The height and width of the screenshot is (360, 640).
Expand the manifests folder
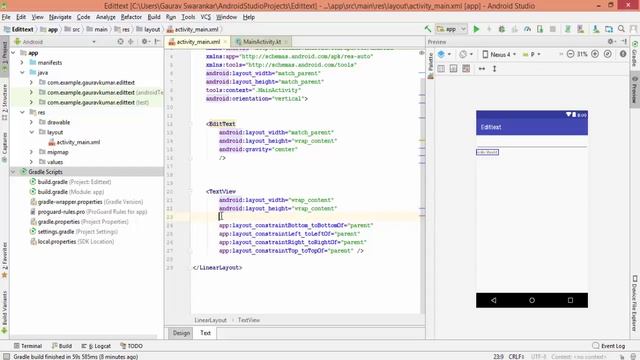22,62
